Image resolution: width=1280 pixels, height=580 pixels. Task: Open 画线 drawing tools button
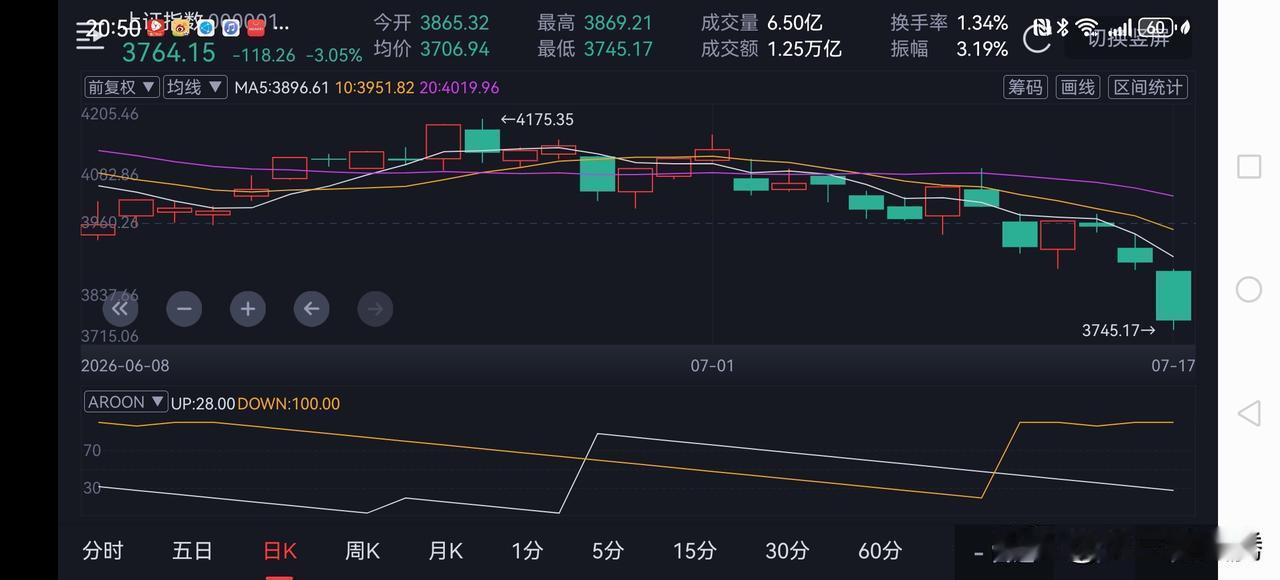point(1078,87)
